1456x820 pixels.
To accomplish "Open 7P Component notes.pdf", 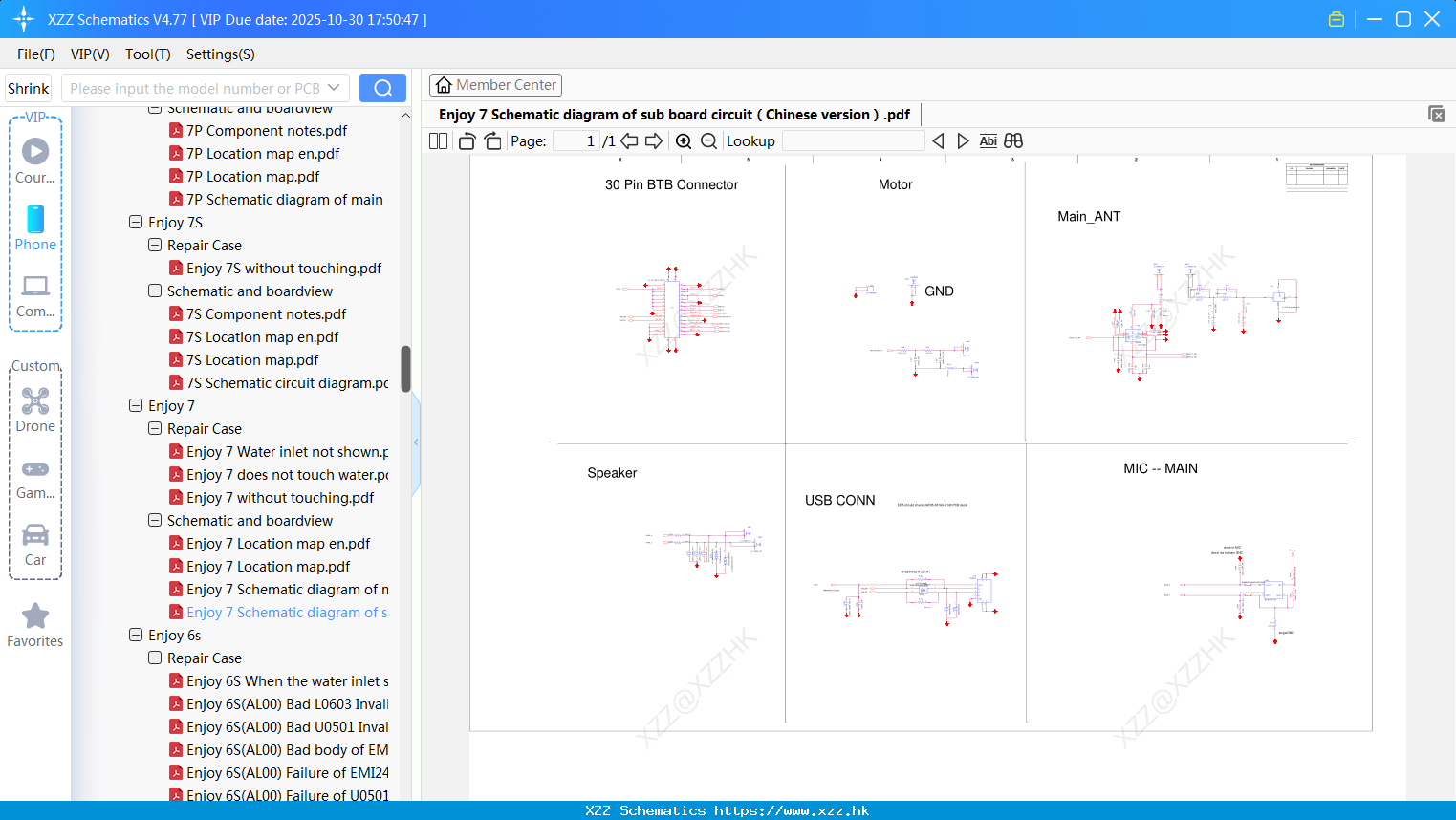I will 267,130.
